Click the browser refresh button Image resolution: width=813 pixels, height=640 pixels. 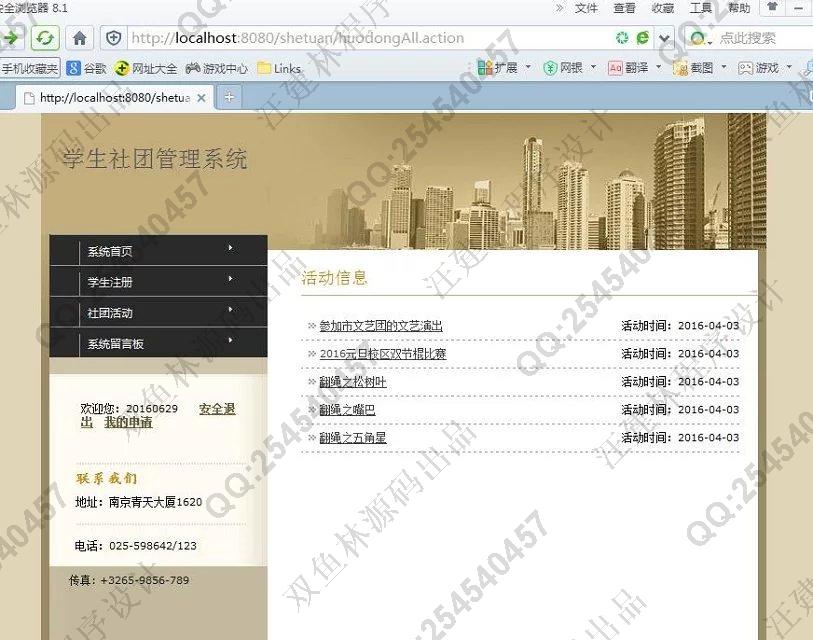[45, 38]
